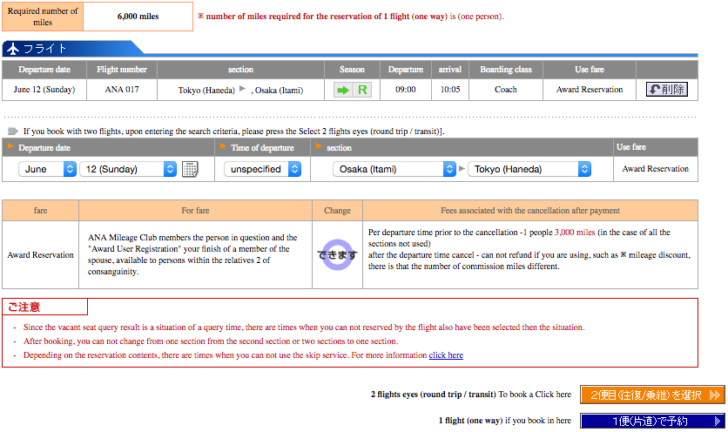Click the green arrow season icon
Image resolution: width=728 pixels, height=432 pixels.
(343, 90)
